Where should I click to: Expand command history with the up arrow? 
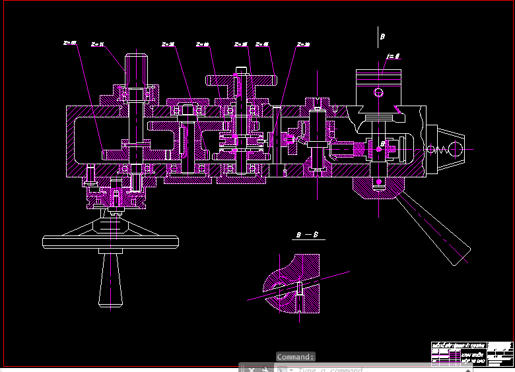(467, 370)
